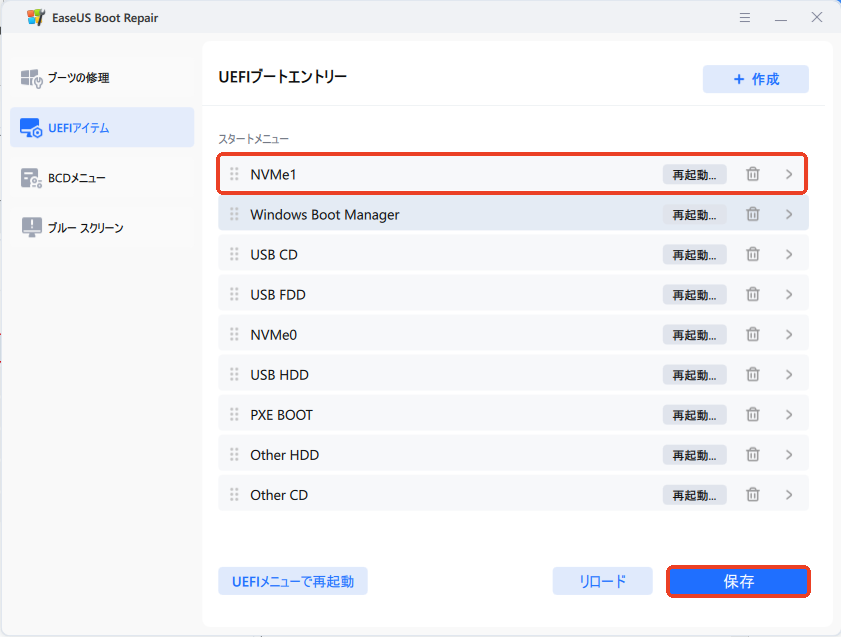Expand the NVMe0 entry arrow
Image resolution: width=841 pixels, height=637 pixels.
pos(789,334)
